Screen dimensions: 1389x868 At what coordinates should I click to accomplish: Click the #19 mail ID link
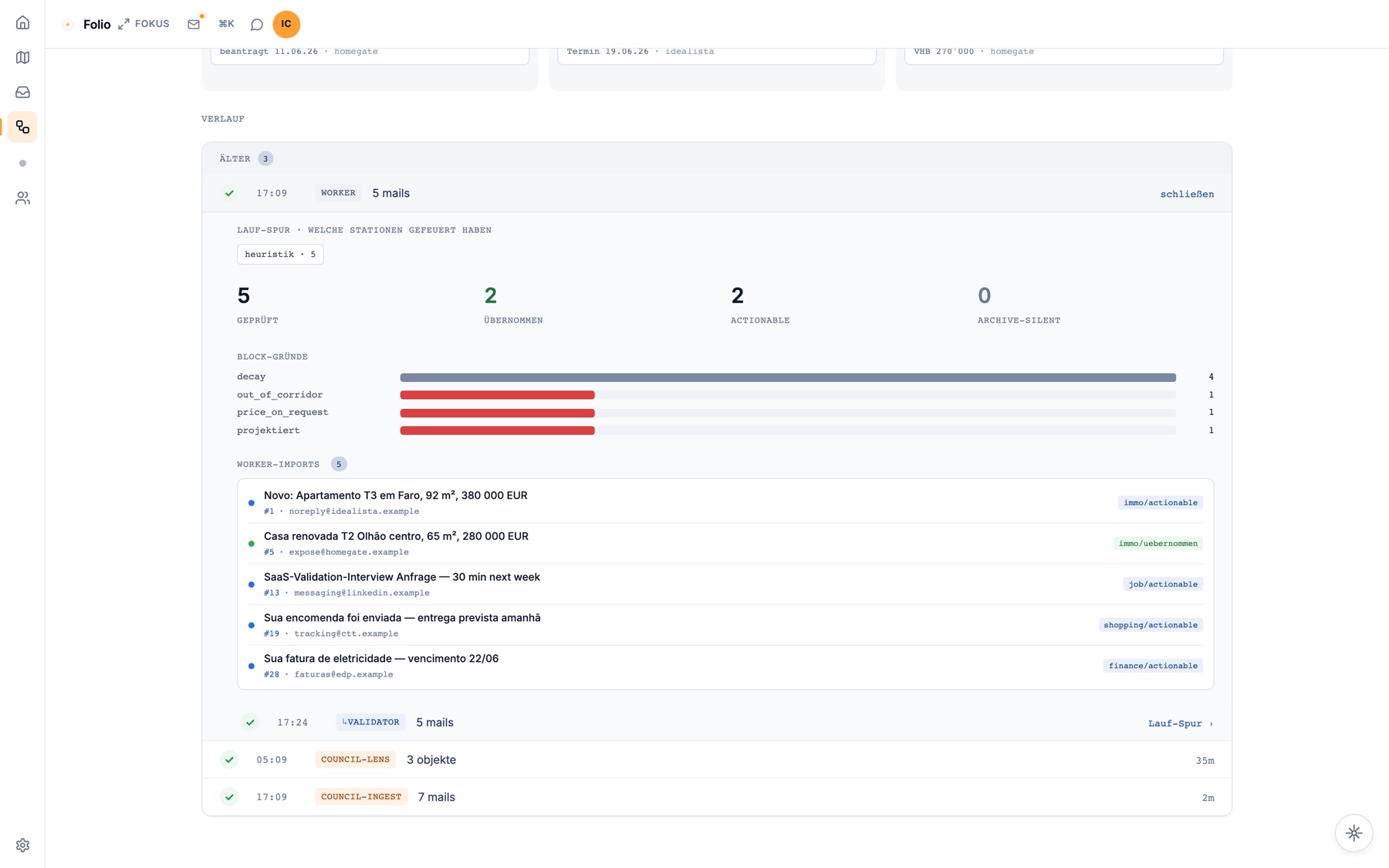pos(272,634)
